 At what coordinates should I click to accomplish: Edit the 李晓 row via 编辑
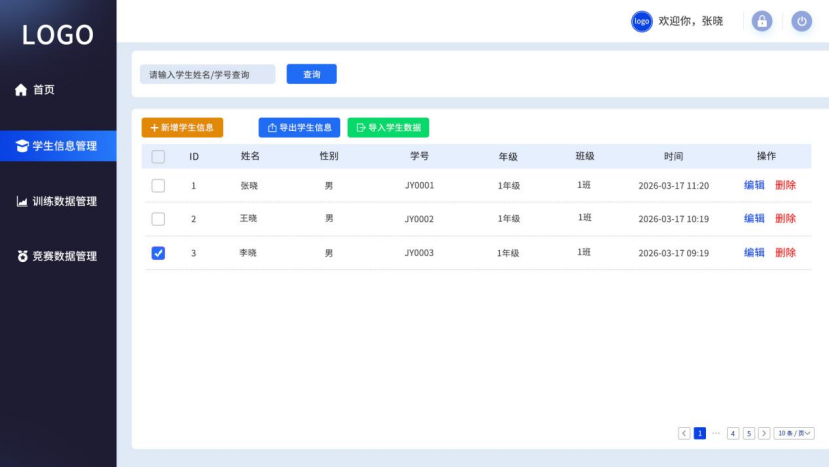click(x=754, y=253)
